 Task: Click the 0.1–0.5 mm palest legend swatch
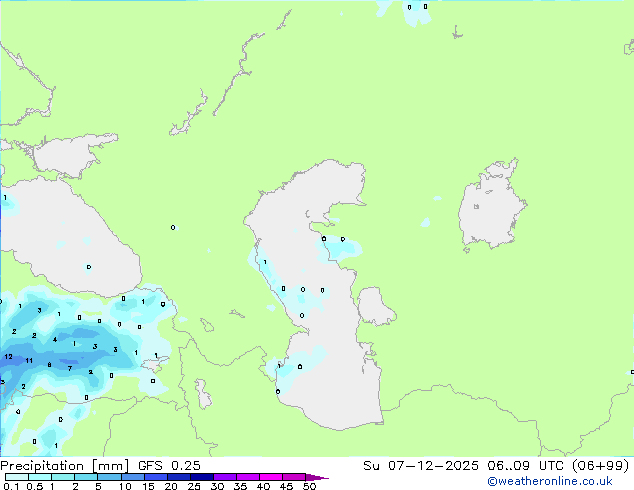coord(17,477)
